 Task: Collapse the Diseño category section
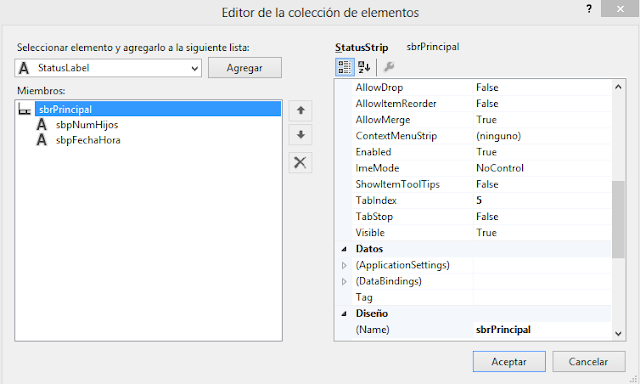[x=344, y=314]
